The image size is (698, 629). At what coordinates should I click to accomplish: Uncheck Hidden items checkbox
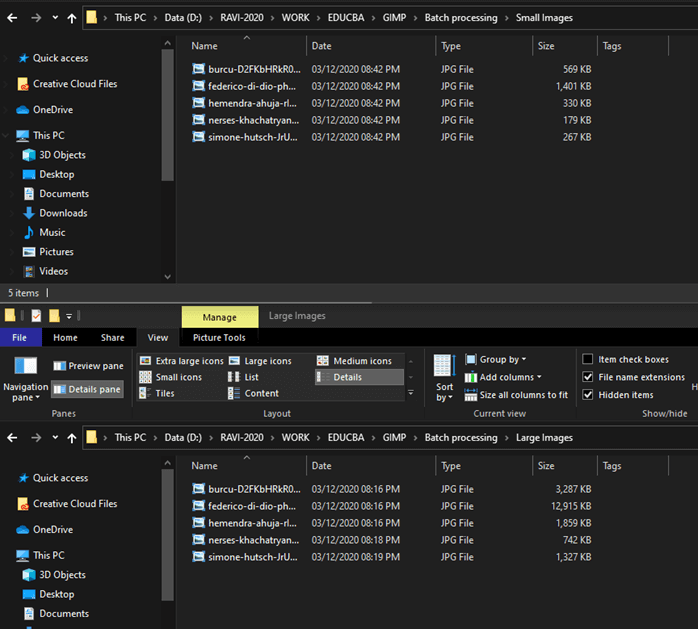[588, 394]
